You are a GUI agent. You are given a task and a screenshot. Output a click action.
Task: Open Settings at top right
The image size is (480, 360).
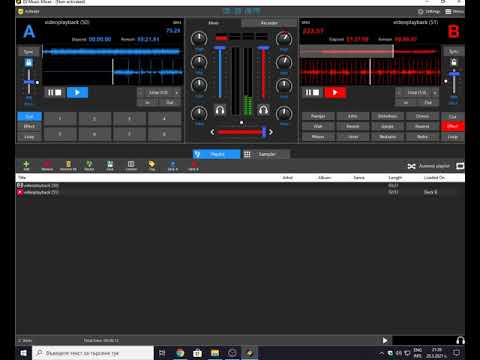click(429, 12)
